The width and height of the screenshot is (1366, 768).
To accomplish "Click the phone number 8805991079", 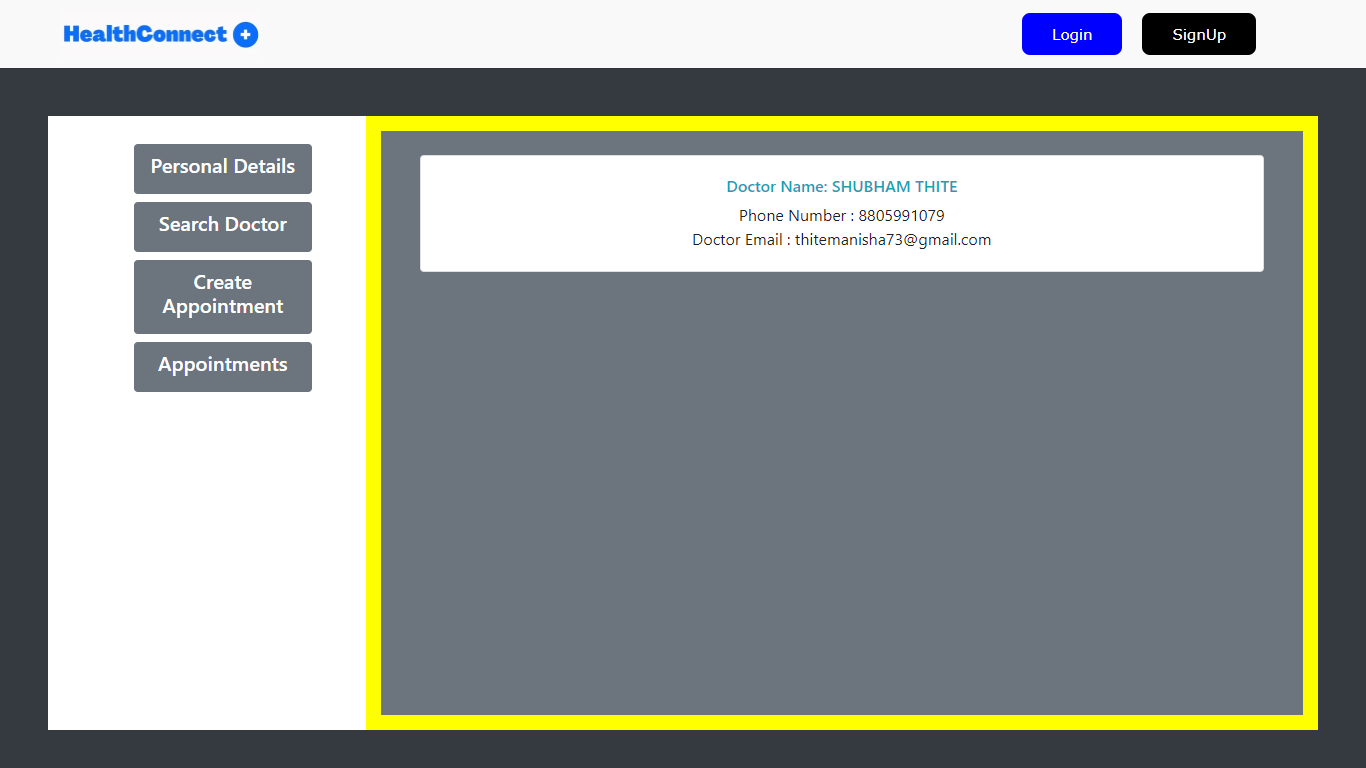I will click(x=900, y=215).
